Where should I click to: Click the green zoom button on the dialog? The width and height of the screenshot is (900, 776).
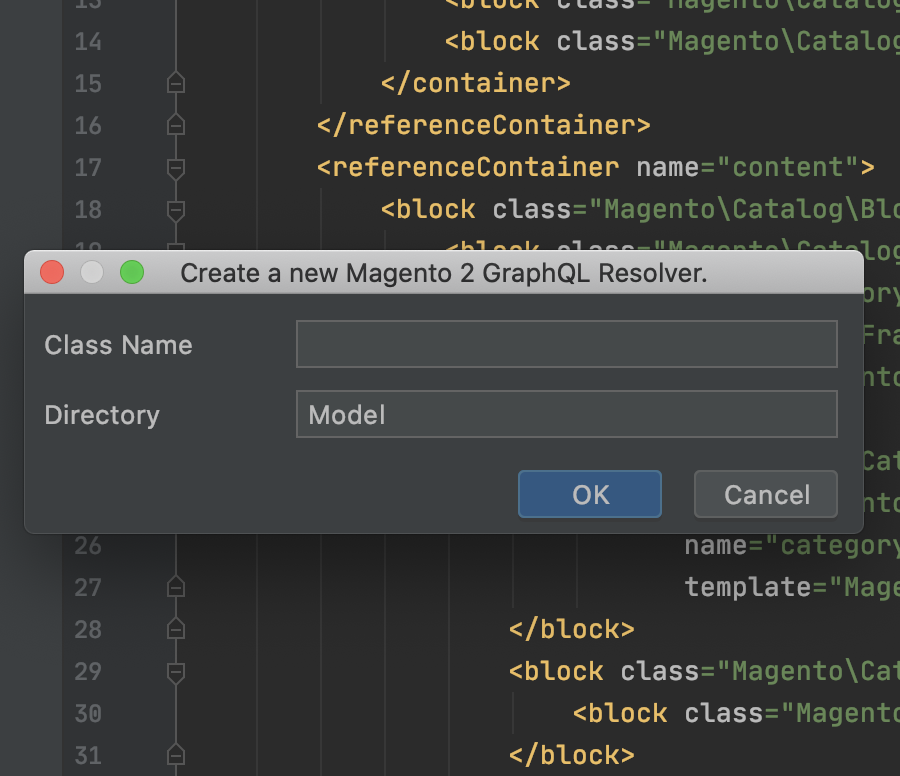click(x=132, y=272)
